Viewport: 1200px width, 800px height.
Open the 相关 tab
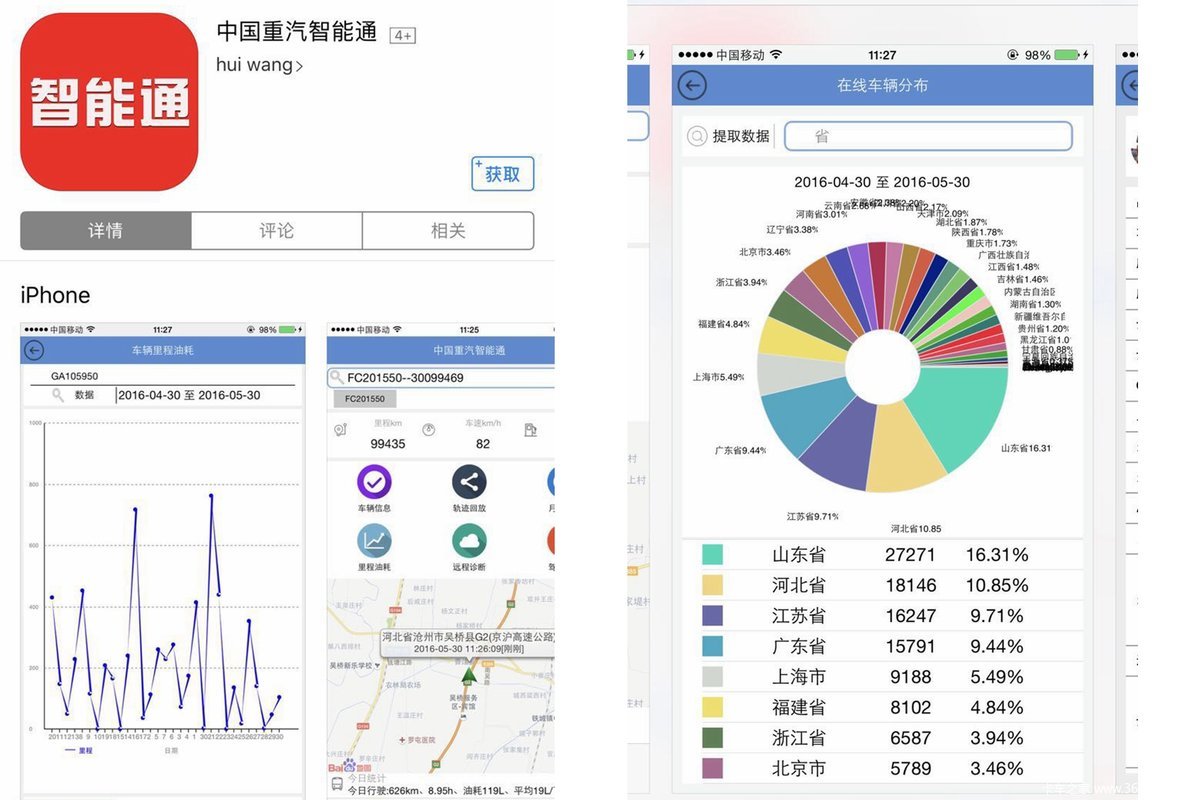point(447,231)
